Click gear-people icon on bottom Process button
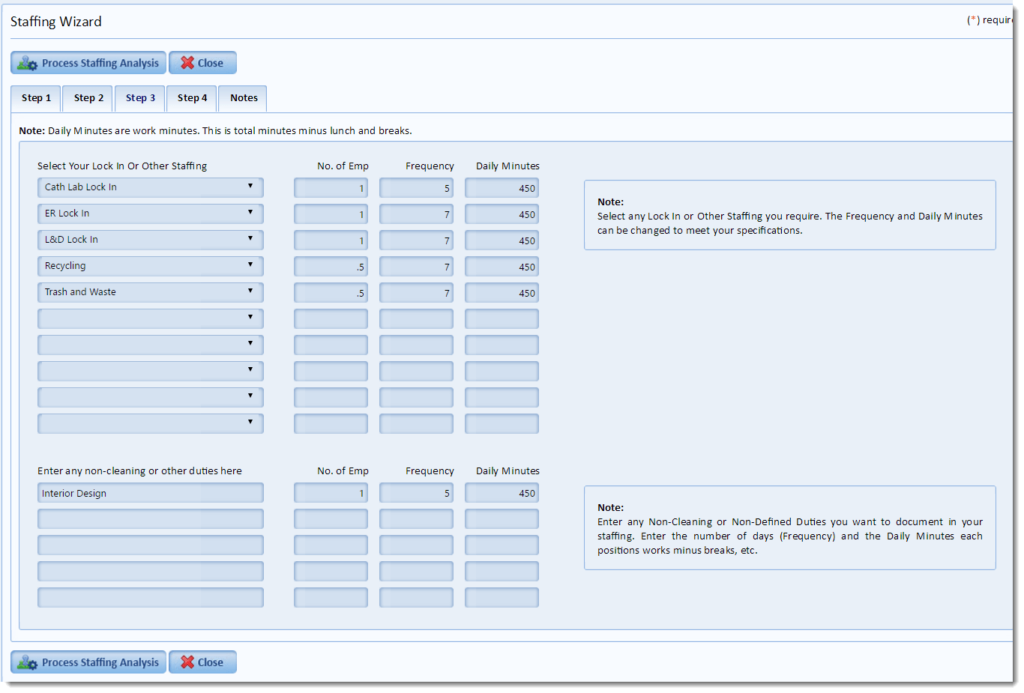This screenshot has width=1024, height=693. coord(27,663)
